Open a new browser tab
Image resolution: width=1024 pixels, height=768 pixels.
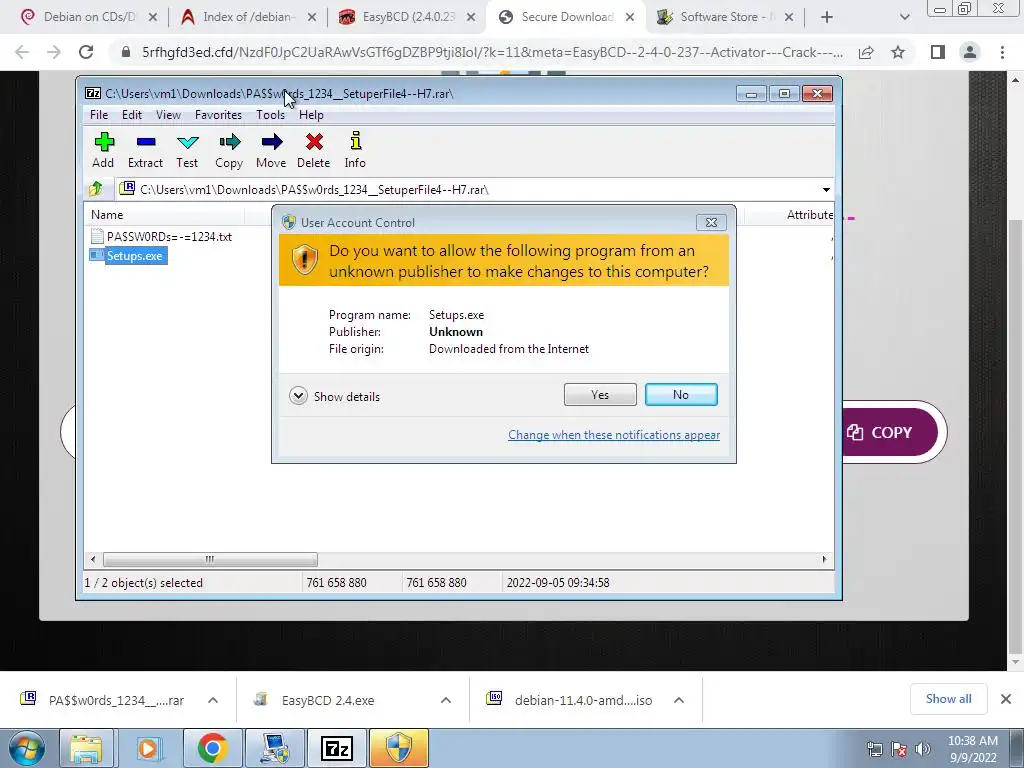tap(827, 17)
